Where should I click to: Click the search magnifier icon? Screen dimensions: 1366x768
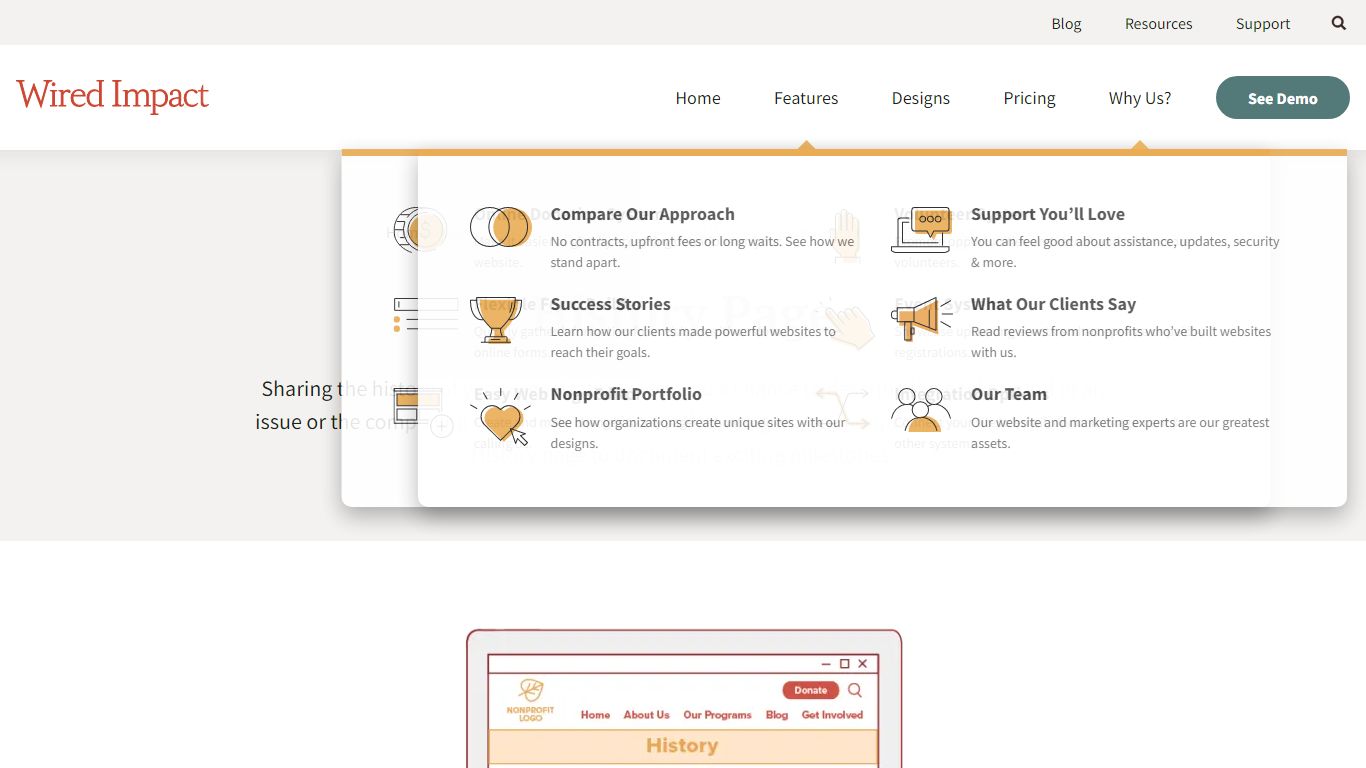pos(1339,23)
